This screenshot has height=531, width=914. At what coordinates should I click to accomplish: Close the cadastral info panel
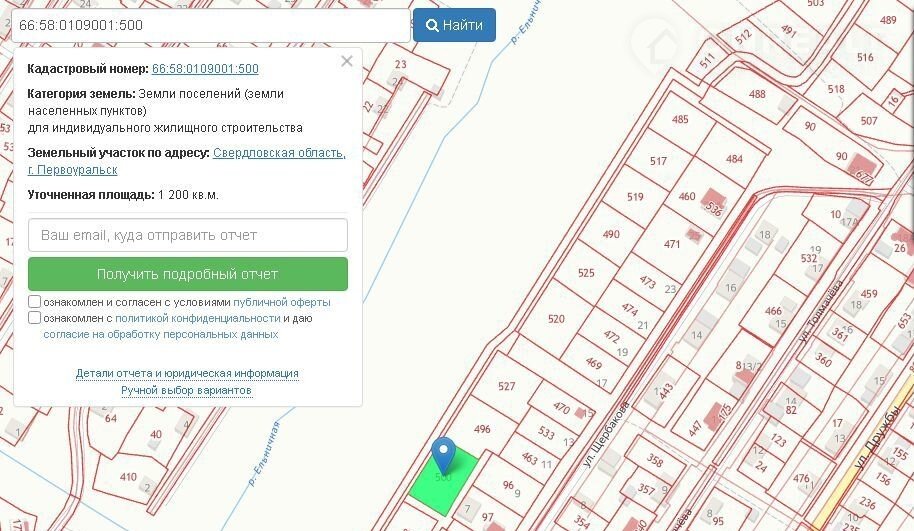346,61
